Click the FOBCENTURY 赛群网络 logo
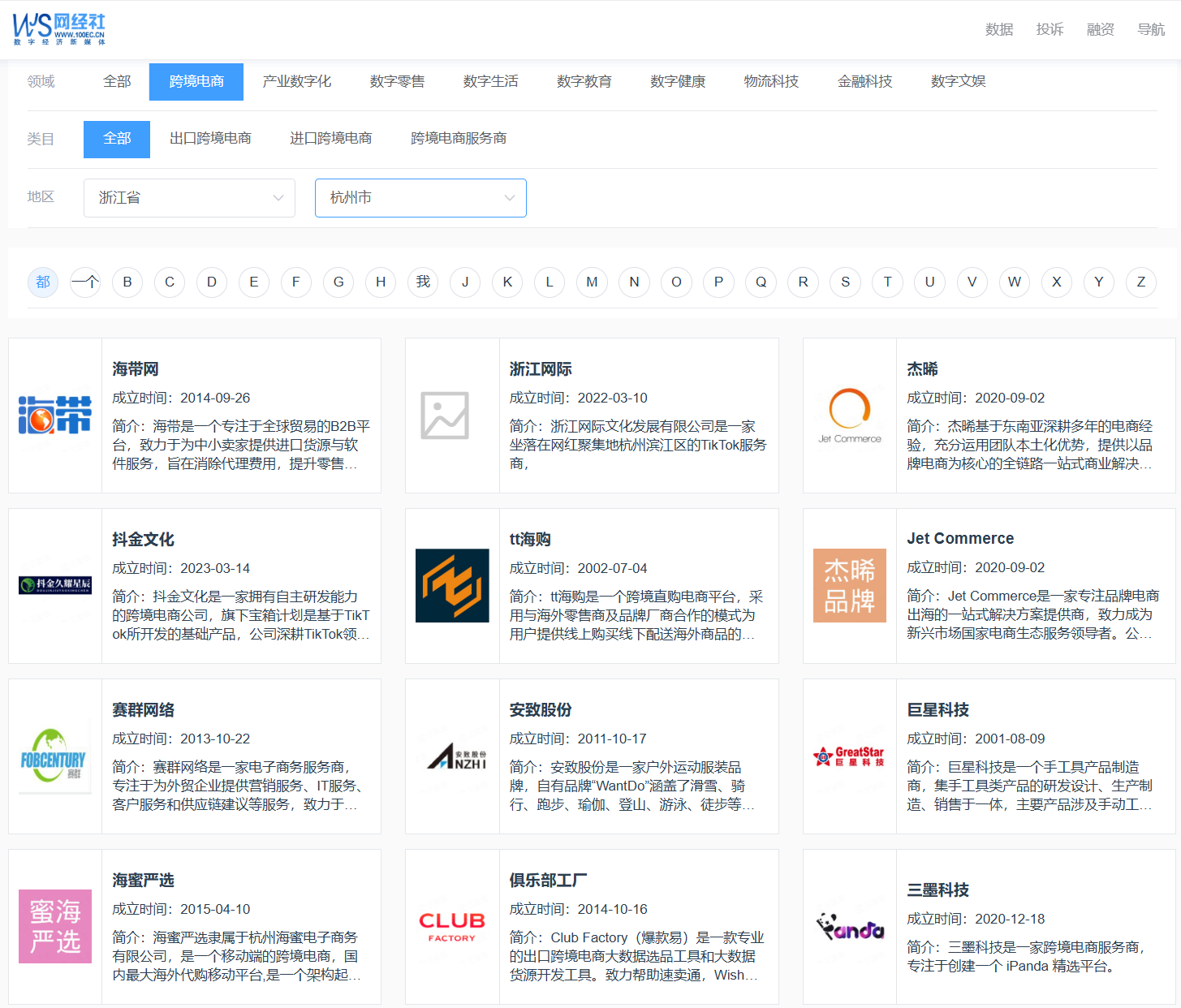The image size is (1181, 1008). pos(54,756)
